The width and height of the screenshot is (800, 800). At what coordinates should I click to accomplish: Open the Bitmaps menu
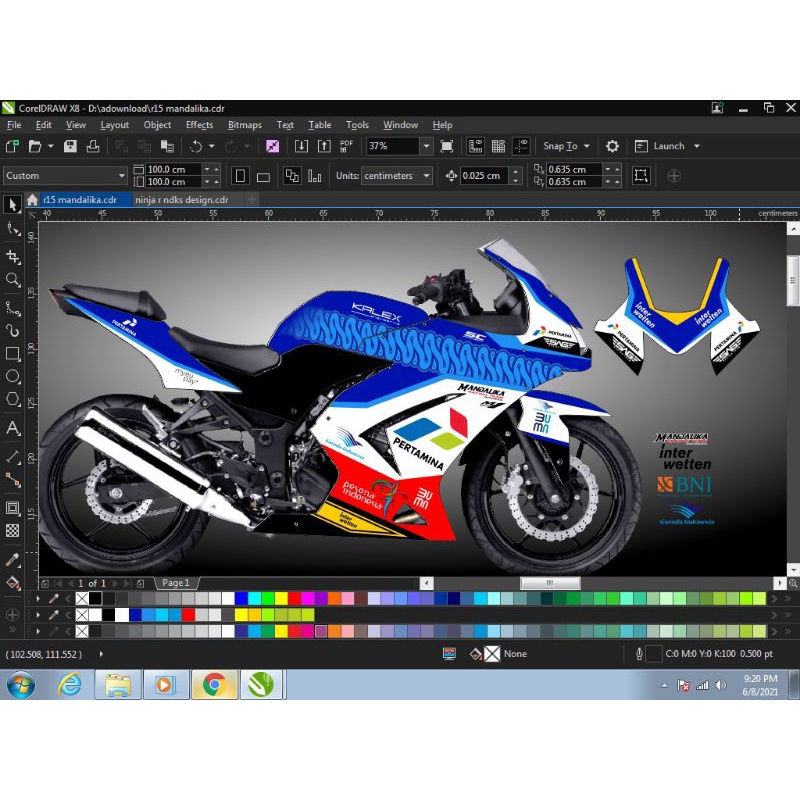[x=244, y=125]
